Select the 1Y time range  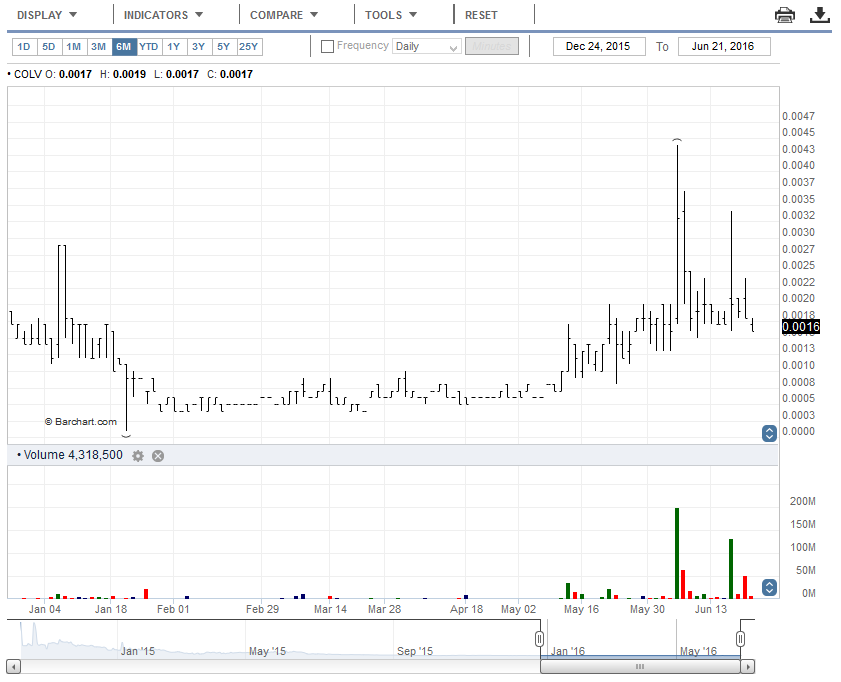(174, 47)
